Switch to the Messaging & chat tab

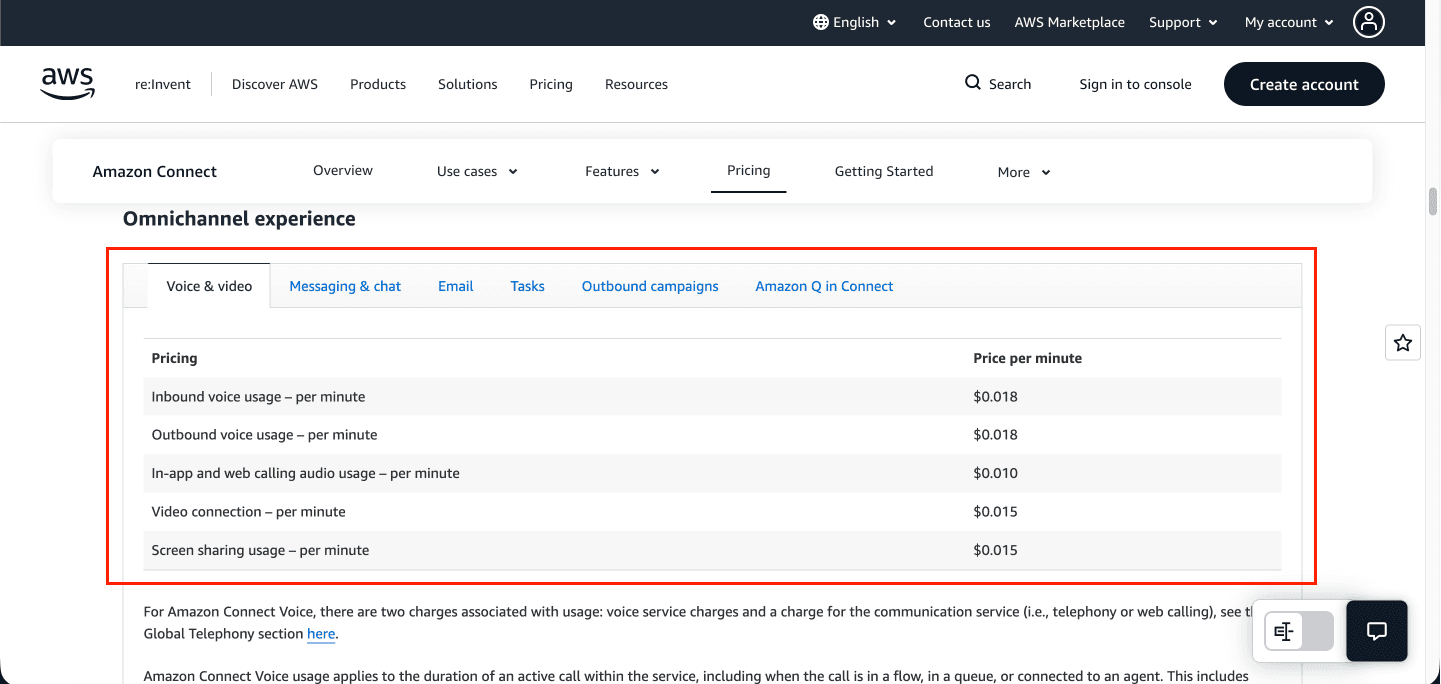(x=345, y=286)
